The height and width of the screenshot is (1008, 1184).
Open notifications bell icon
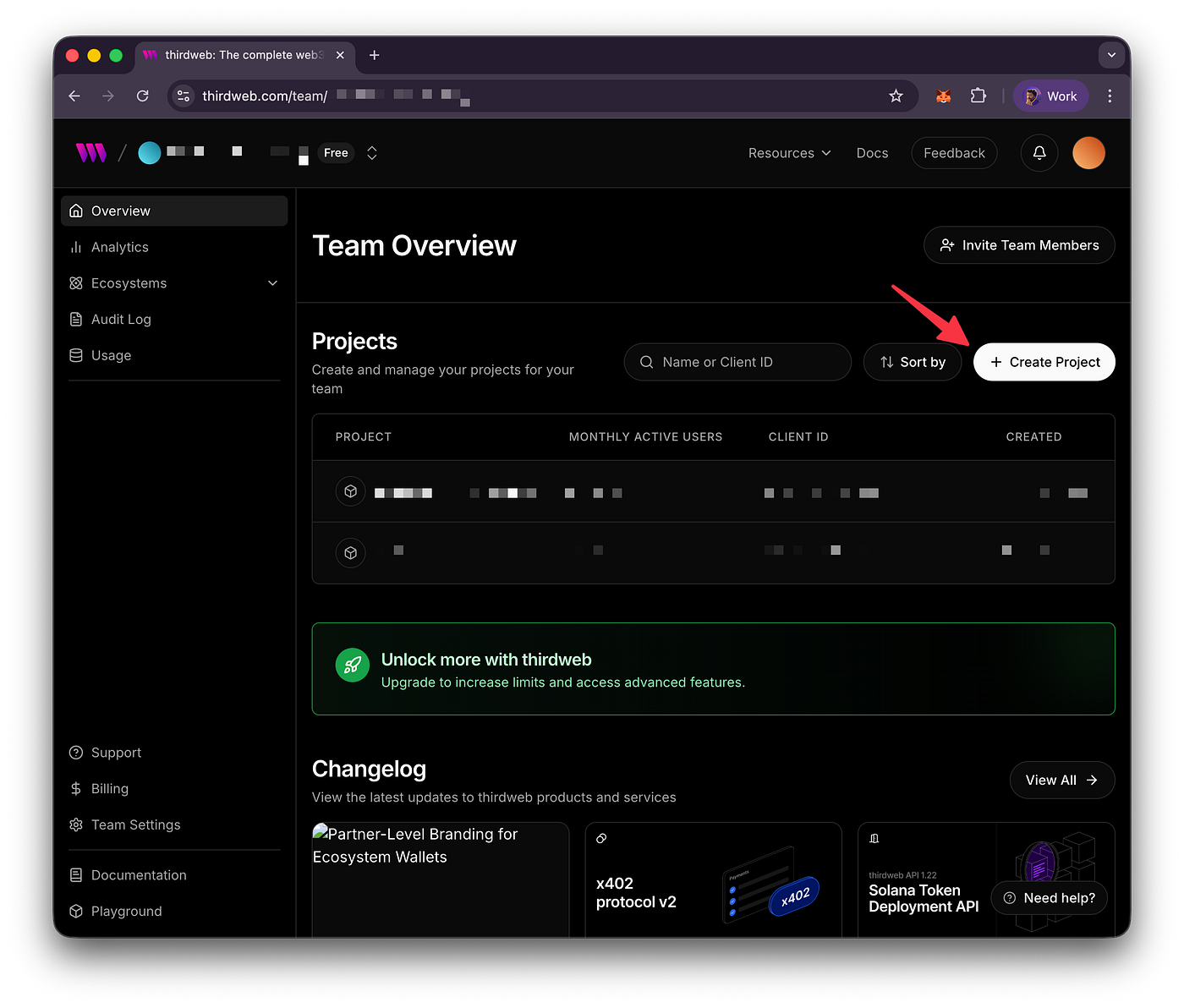pyautogui.click(x=1039, y=153)
